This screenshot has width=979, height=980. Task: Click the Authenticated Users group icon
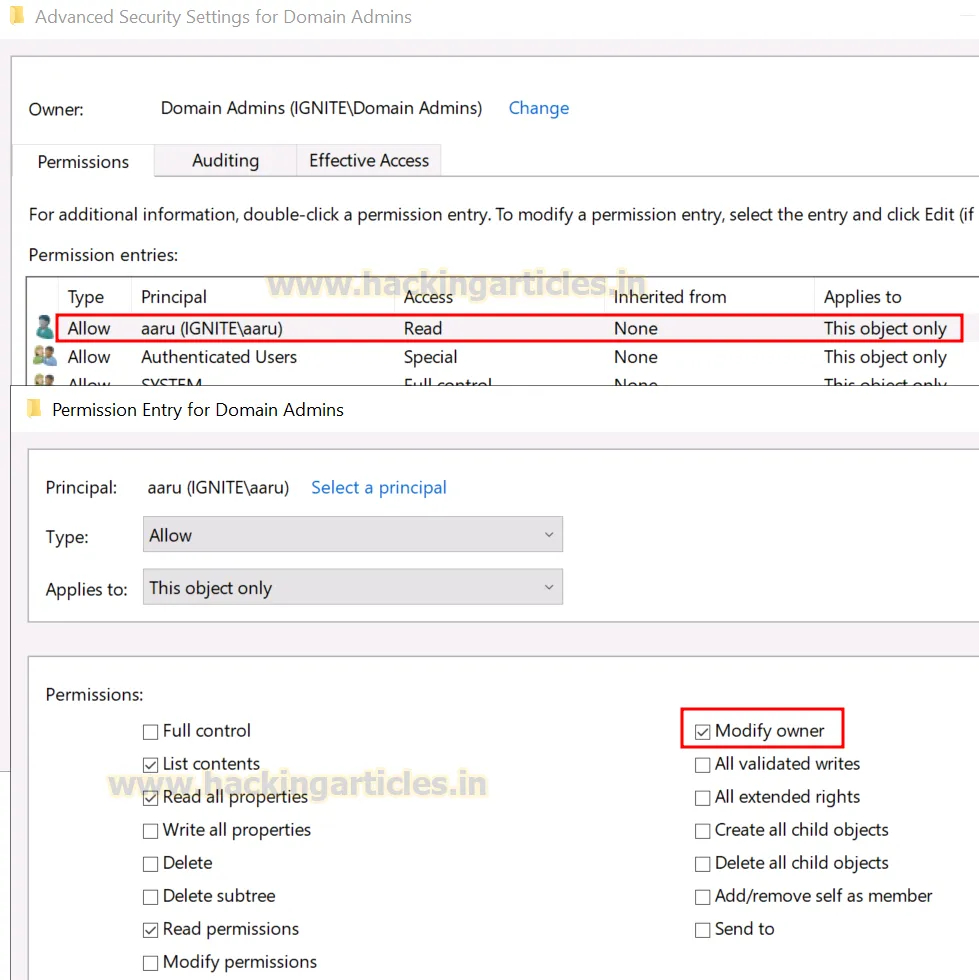point(43,357)
